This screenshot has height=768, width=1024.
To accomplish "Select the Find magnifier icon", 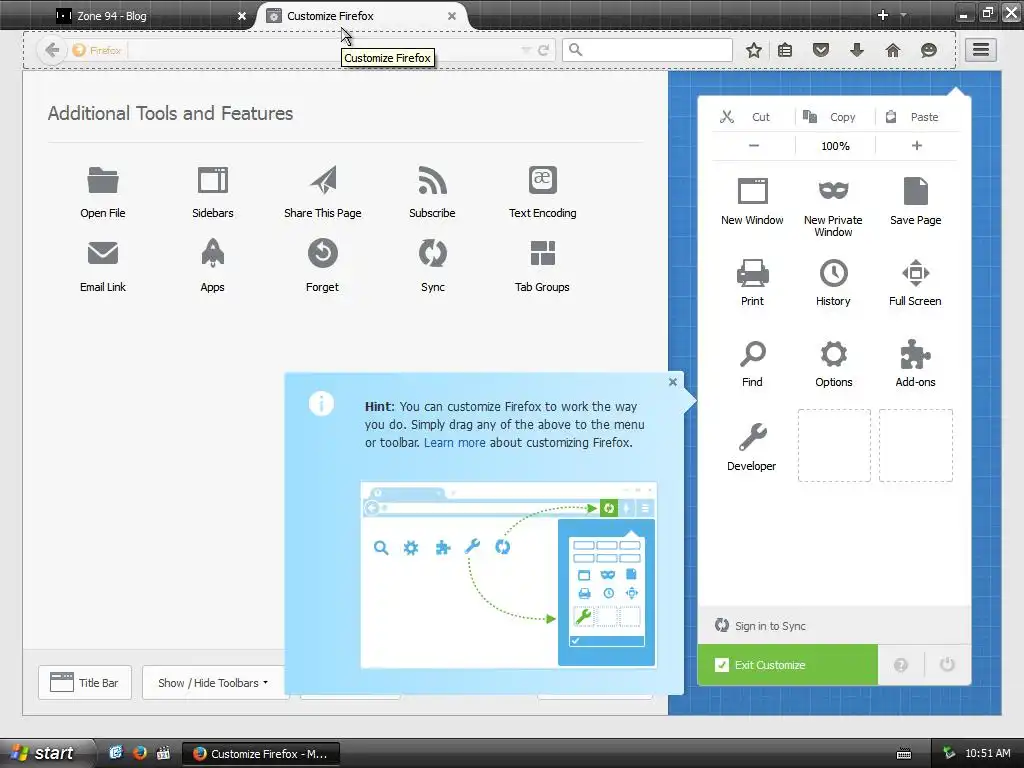I will [x=752, y=355].
